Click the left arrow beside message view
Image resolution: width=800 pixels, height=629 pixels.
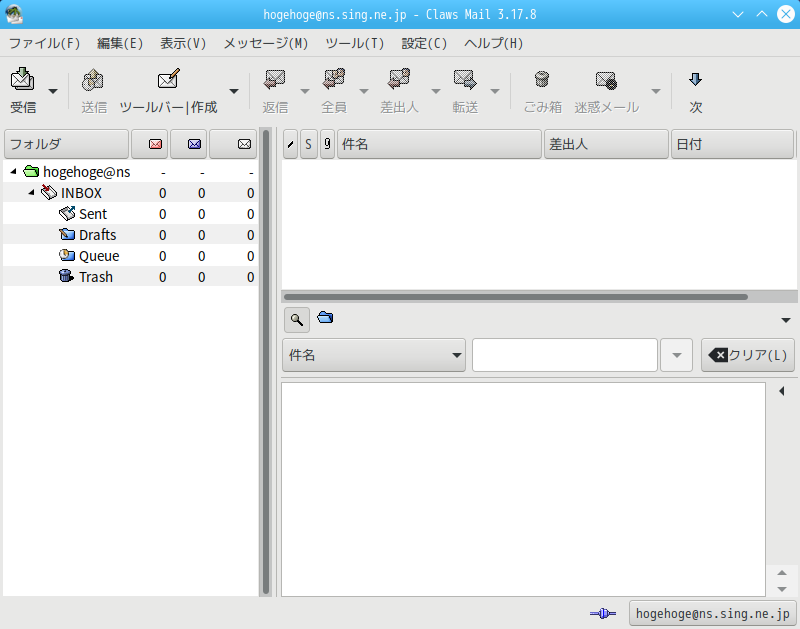coord(782,391)
